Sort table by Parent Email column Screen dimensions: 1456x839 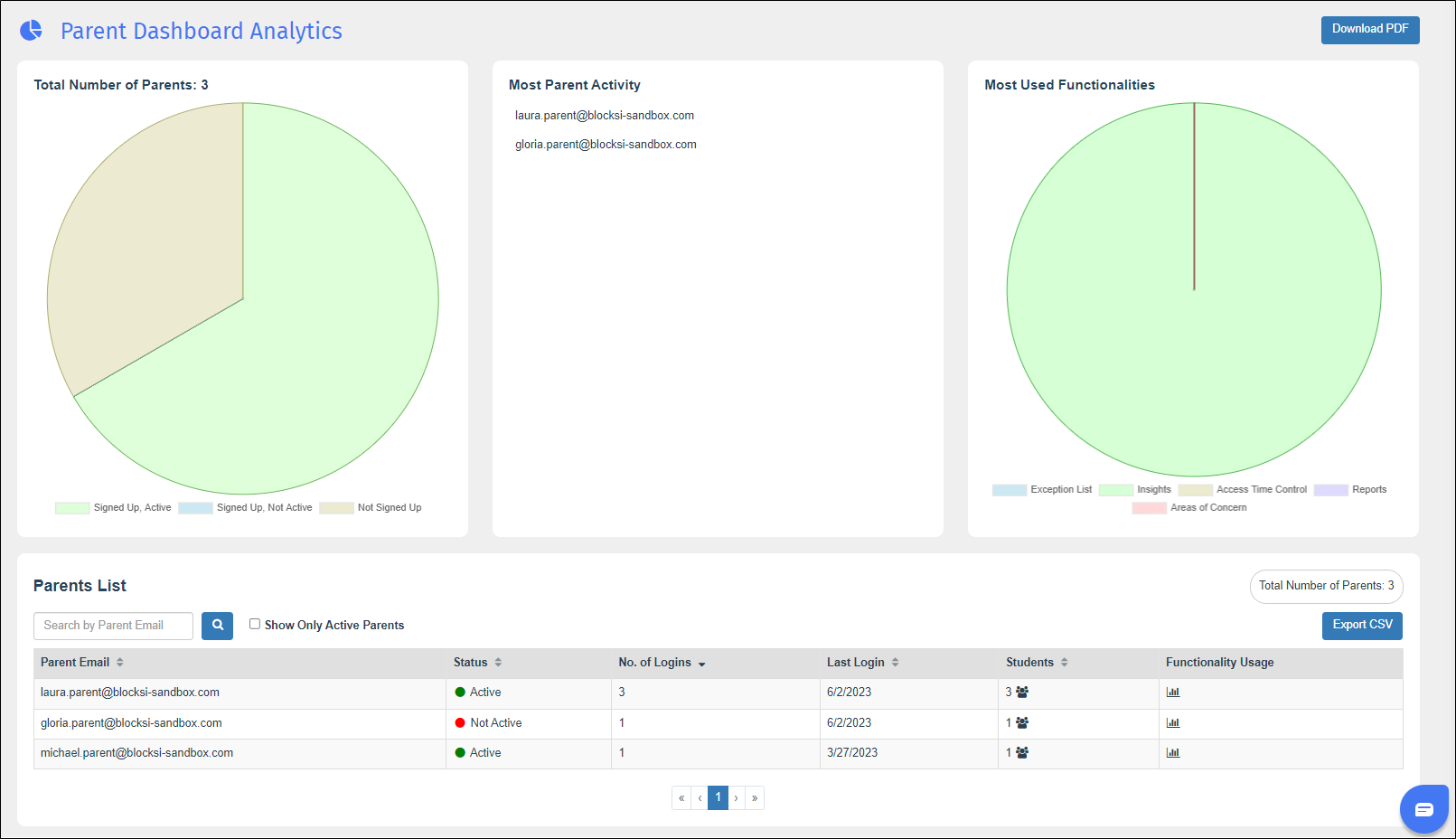click(x=119, y=663)
